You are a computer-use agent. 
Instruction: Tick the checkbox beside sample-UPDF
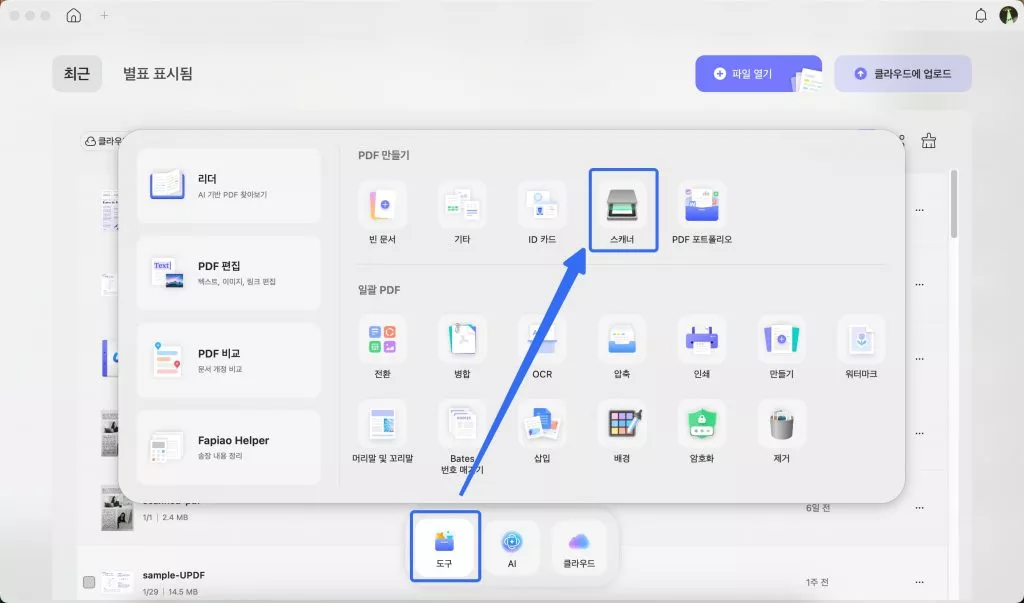pos(89,582)
